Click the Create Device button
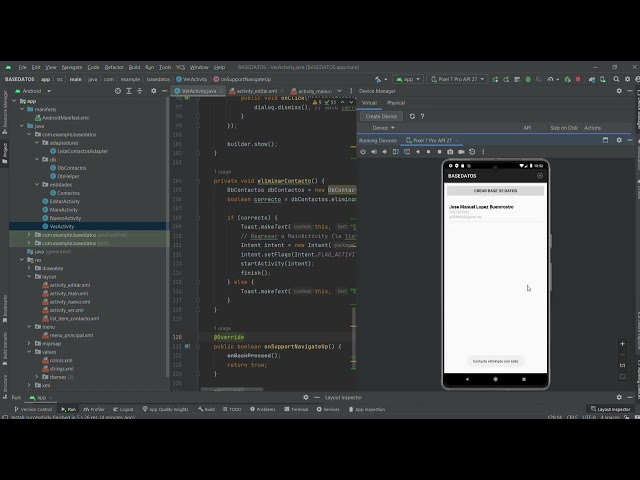Image resolution: width=640 pixels, height=480 pixels. [381, 116]
